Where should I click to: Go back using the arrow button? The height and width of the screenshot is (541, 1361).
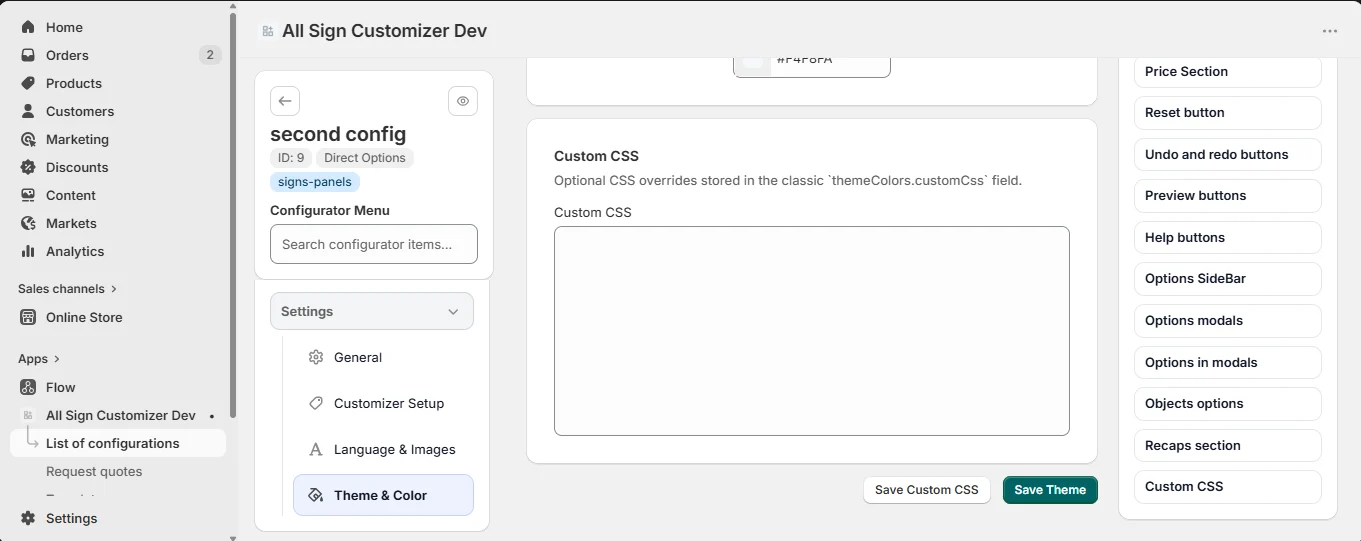point(285,101)
